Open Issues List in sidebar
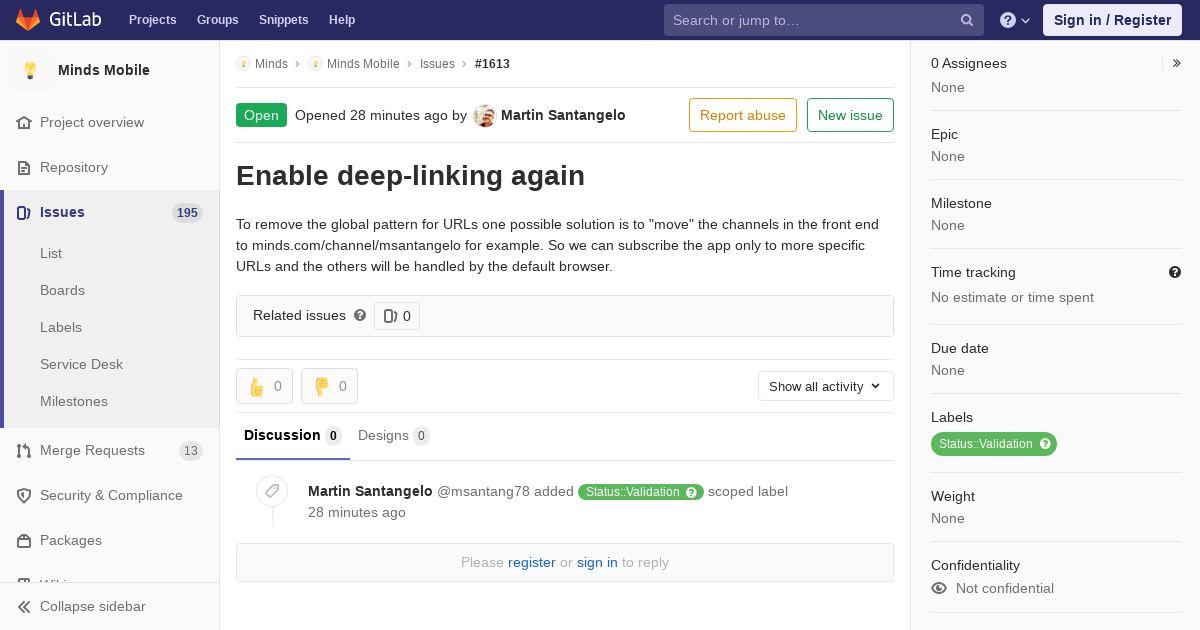This screenshot has height=630, width=1200. click(x=51, y=253)
